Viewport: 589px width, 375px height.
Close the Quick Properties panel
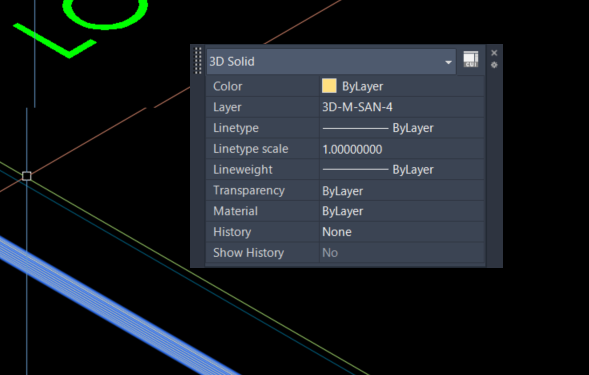[x=494, y=53]
